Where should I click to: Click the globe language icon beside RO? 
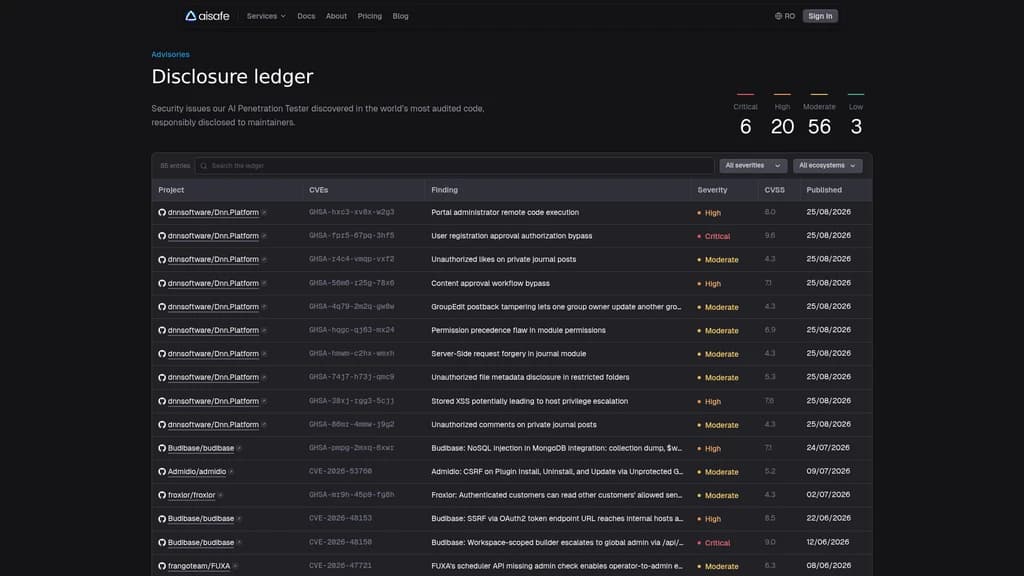[778, 16]
